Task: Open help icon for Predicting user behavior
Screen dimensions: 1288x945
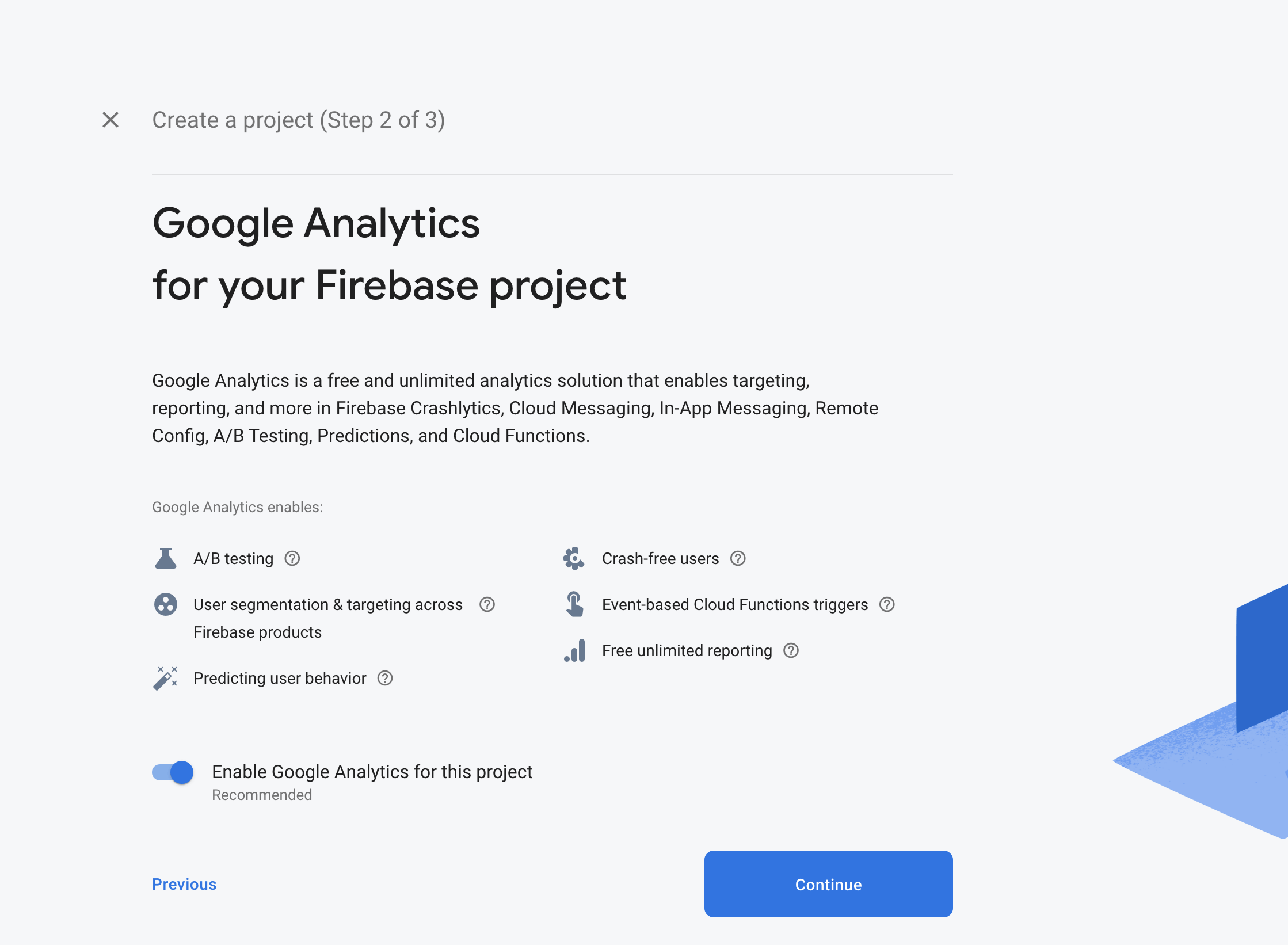Action: coord(385,678)
